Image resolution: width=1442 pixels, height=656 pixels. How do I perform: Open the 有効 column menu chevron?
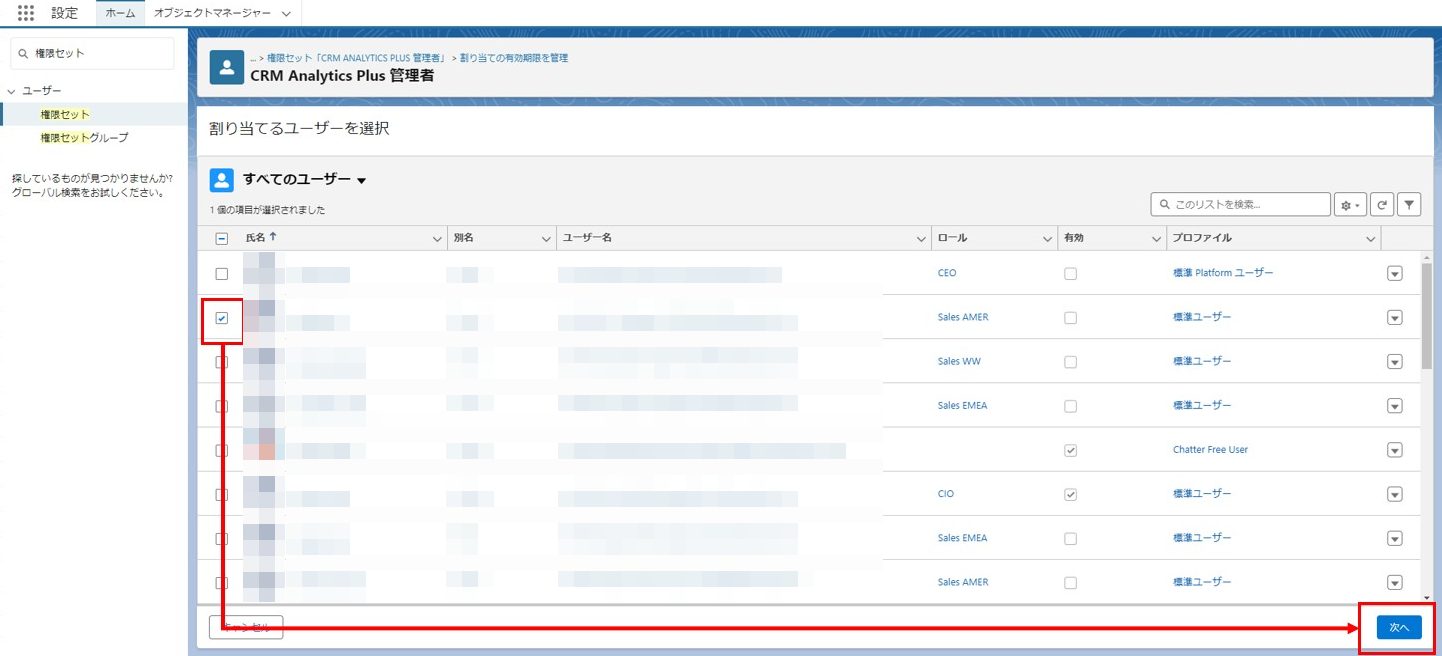[x=1156, y=238]
